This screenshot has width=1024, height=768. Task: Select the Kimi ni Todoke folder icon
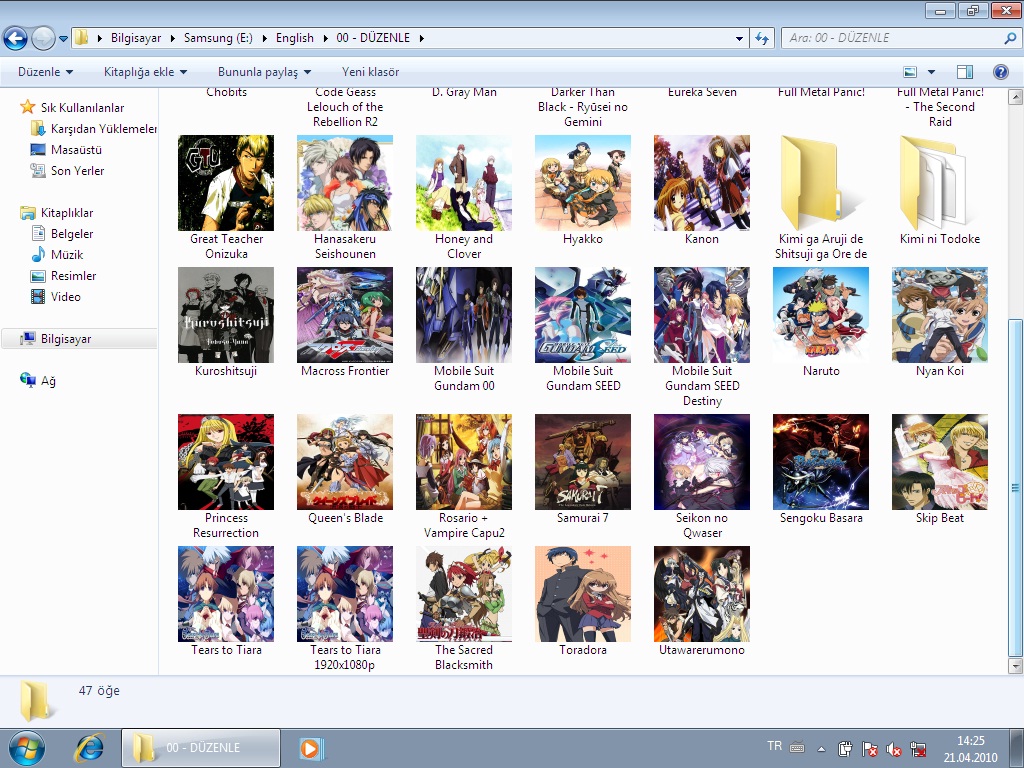(x=939, y=183)
